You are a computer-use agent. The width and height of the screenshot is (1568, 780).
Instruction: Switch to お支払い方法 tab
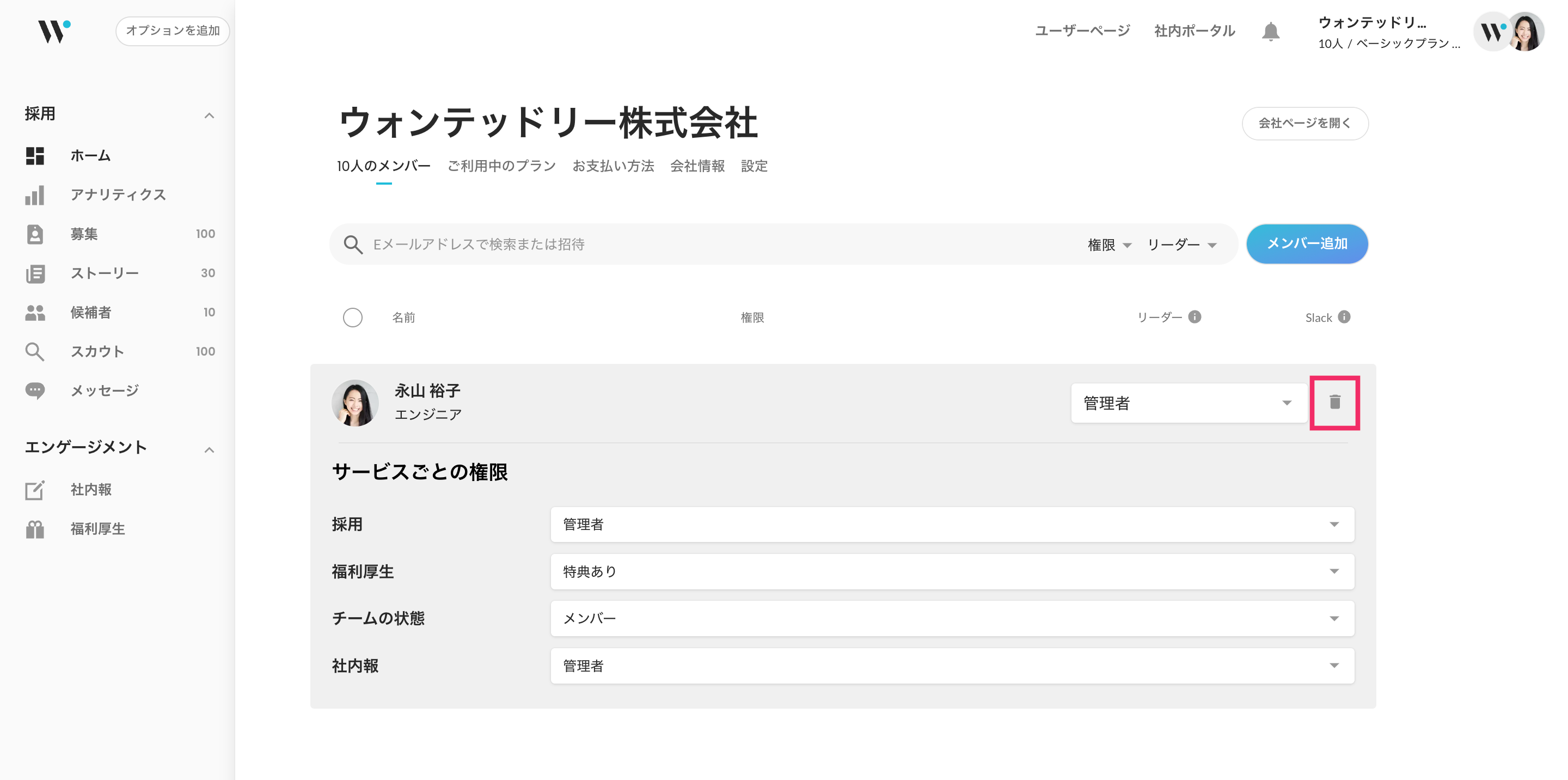click(x=613, y=166)
